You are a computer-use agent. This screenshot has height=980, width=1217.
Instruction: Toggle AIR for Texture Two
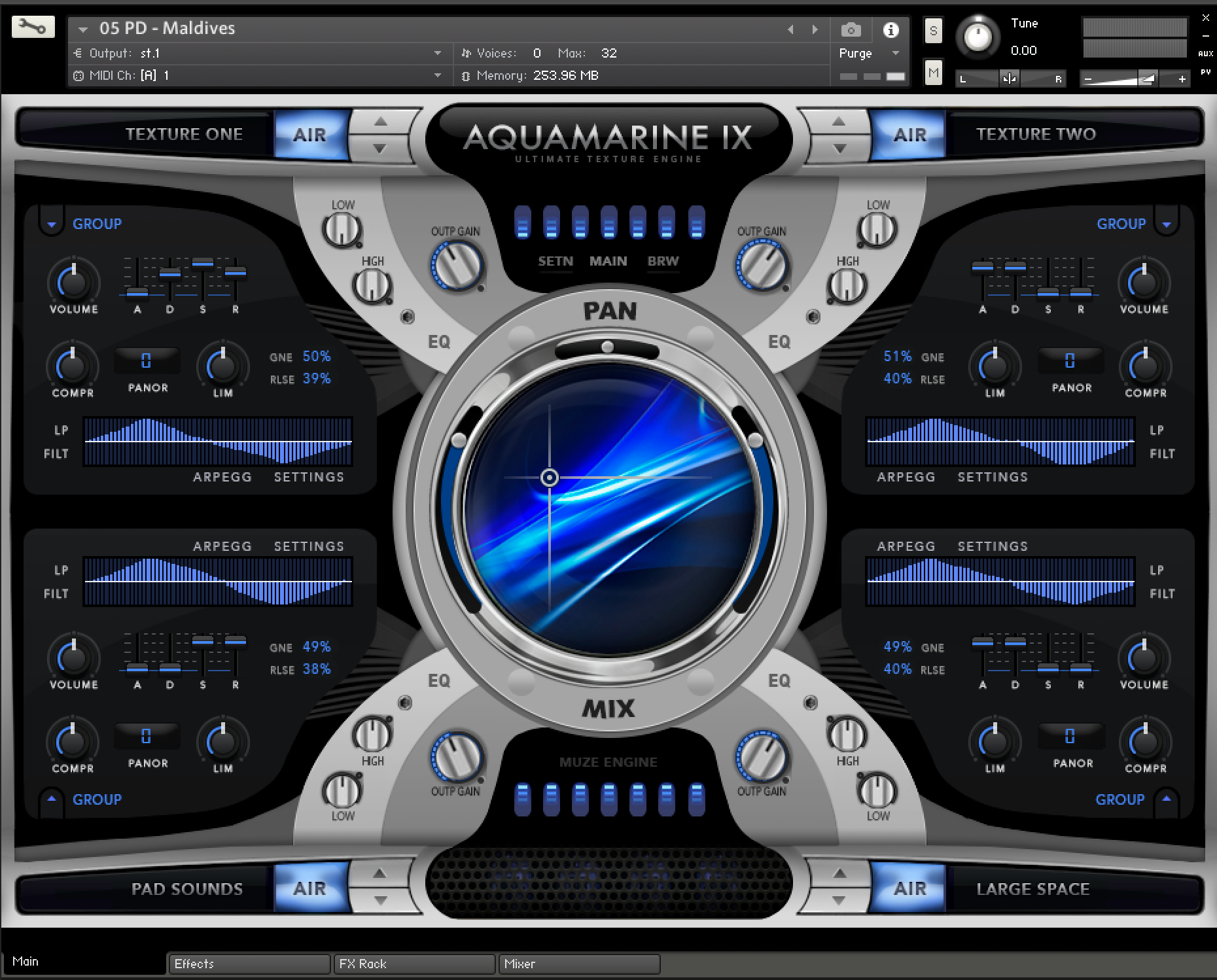coord(909,135)
